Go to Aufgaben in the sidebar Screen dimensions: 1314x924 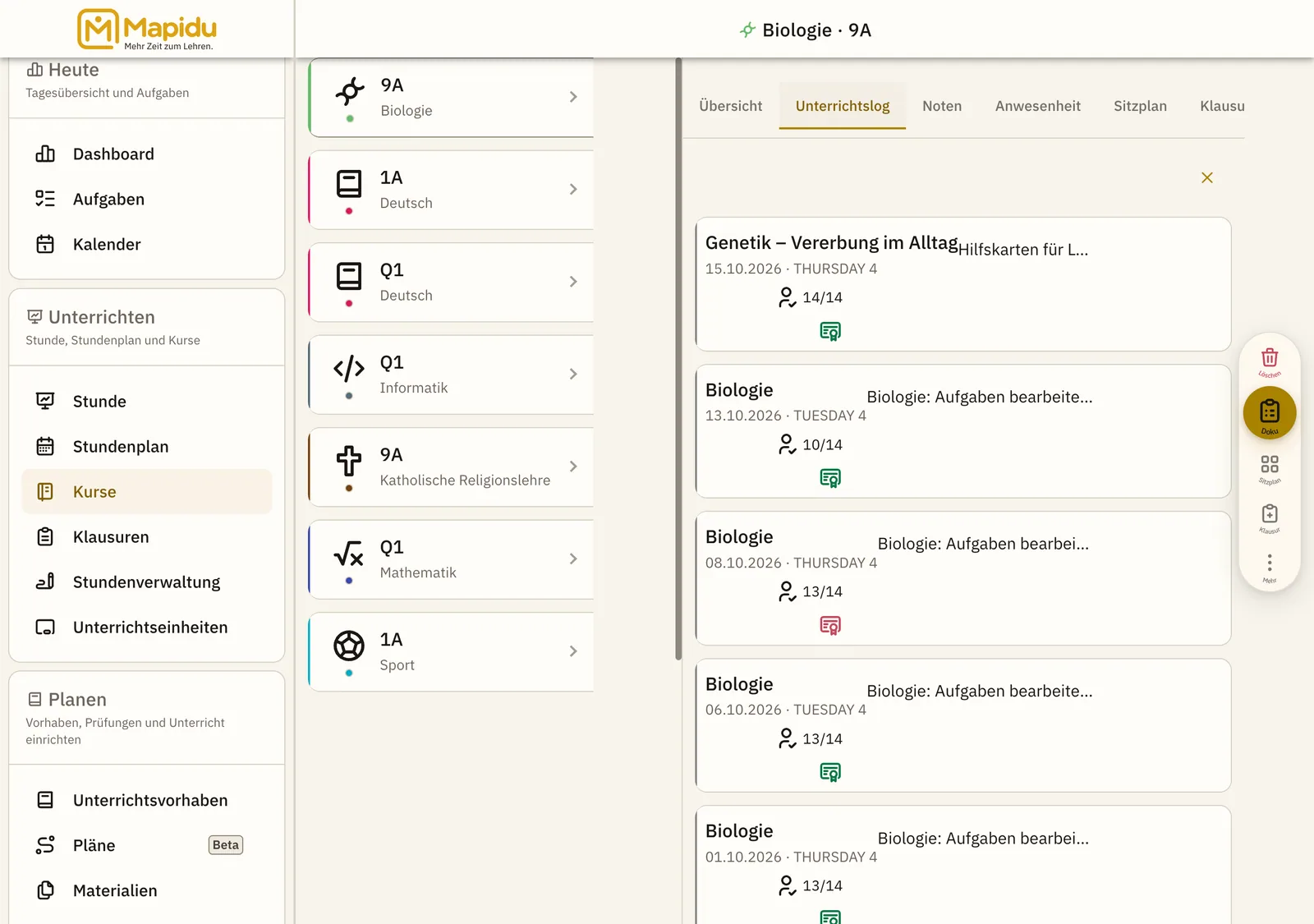point(147,200)
